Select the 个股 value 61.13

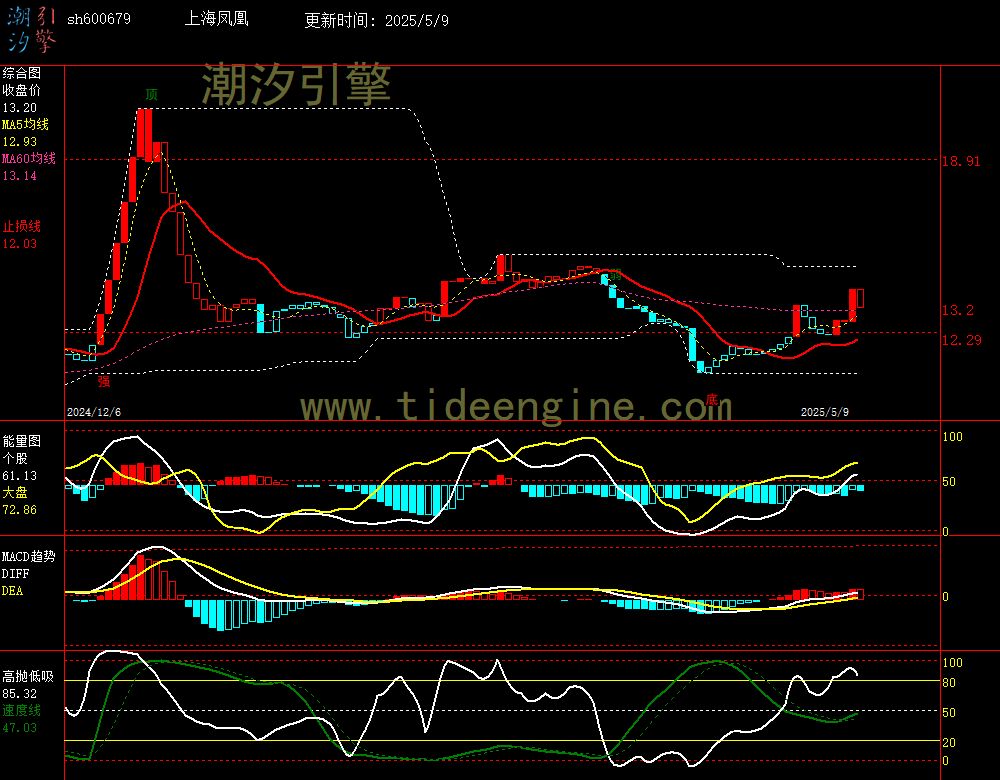coord(20,476)
